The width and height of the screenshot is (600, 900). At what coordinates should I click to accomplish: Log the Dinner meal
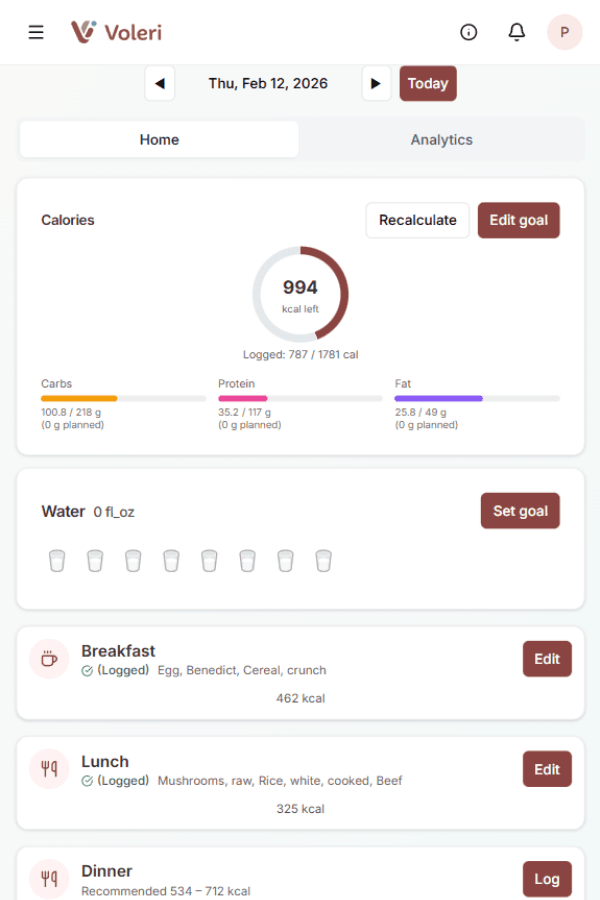547,878
